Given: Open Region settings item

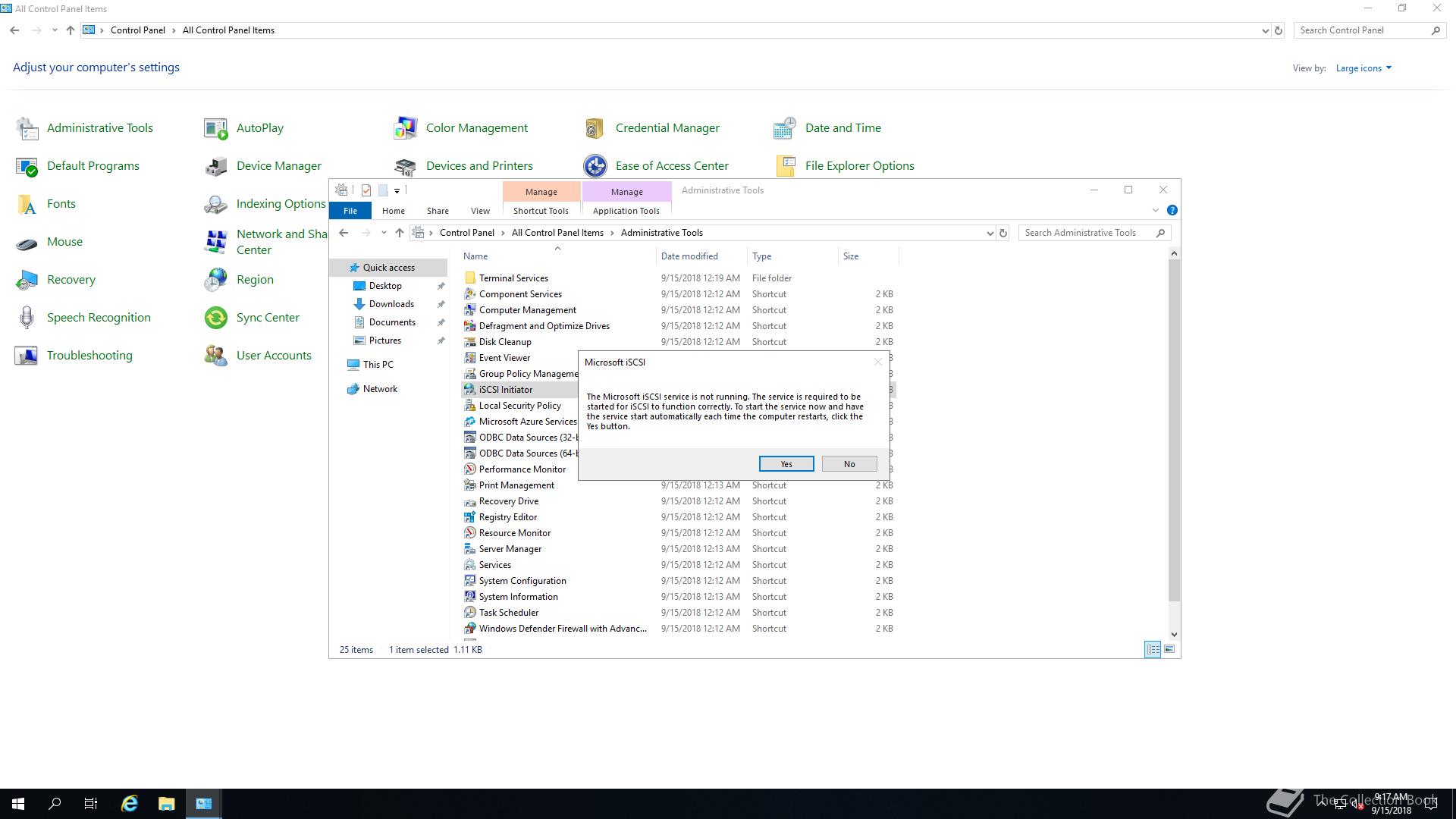Looking at the screenshot, I should 239,280.
